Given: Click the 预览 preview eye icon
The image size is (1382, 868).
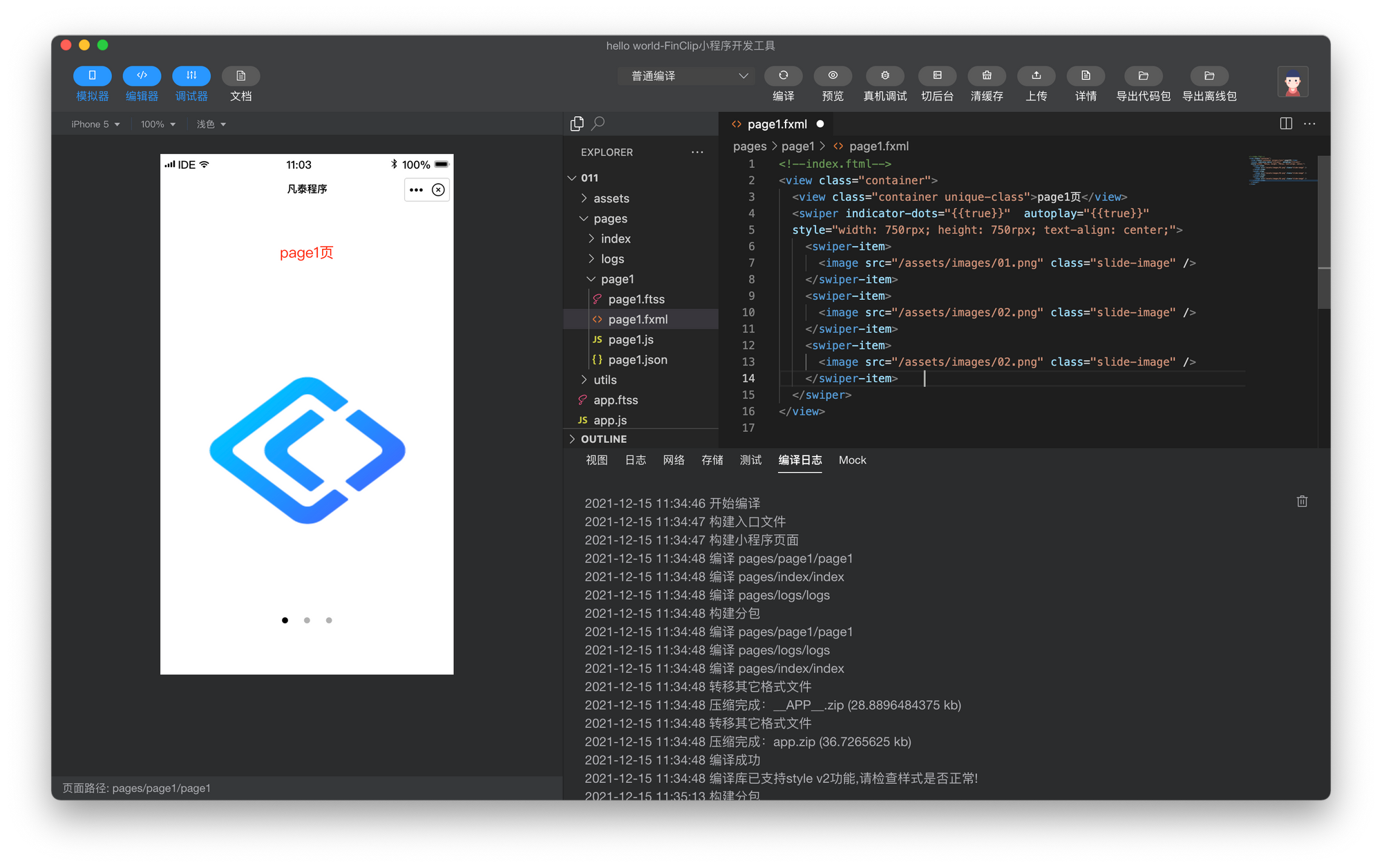Looking at the screenshot, I should [833, 75].
